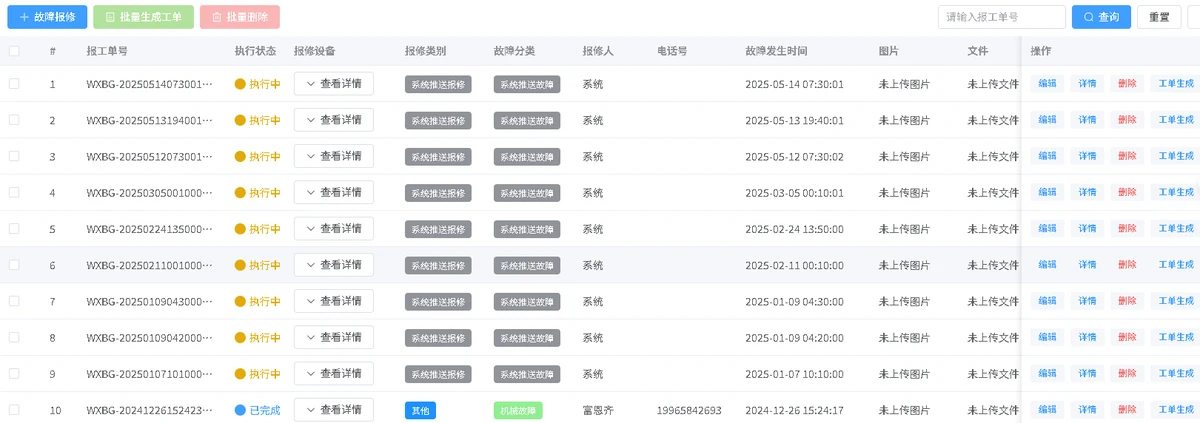Click time cell 2025-03-05 00:10:01

pos(795,193)
